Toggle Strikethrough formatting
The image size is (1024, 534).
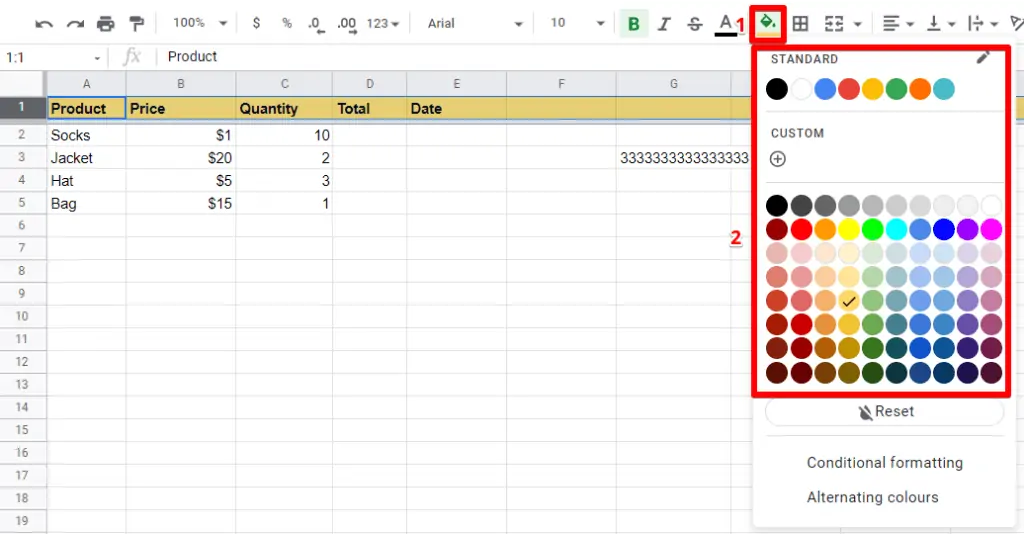(695, 23)
